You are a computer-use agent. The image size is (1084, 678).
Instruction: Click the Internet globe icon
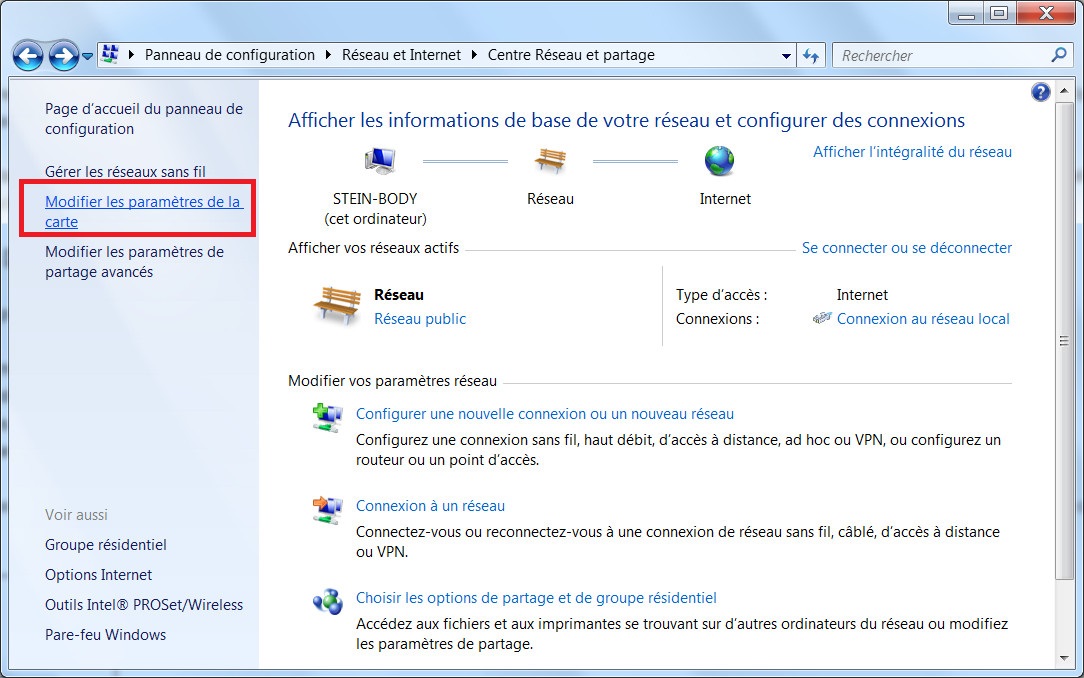pos(719,161)
